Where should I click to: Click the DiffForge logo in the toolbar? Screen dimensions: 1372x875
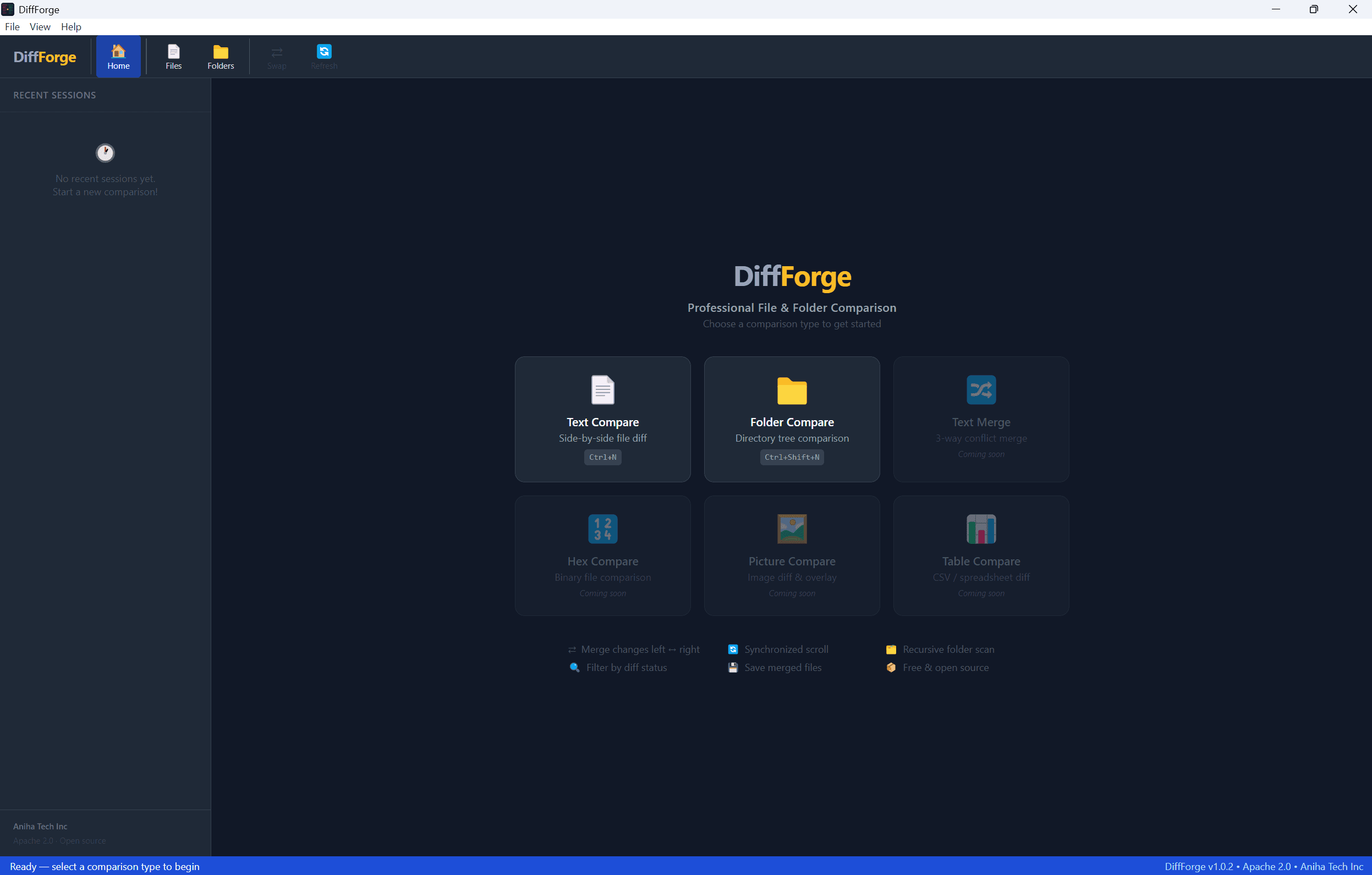click(x=45, y=57)
